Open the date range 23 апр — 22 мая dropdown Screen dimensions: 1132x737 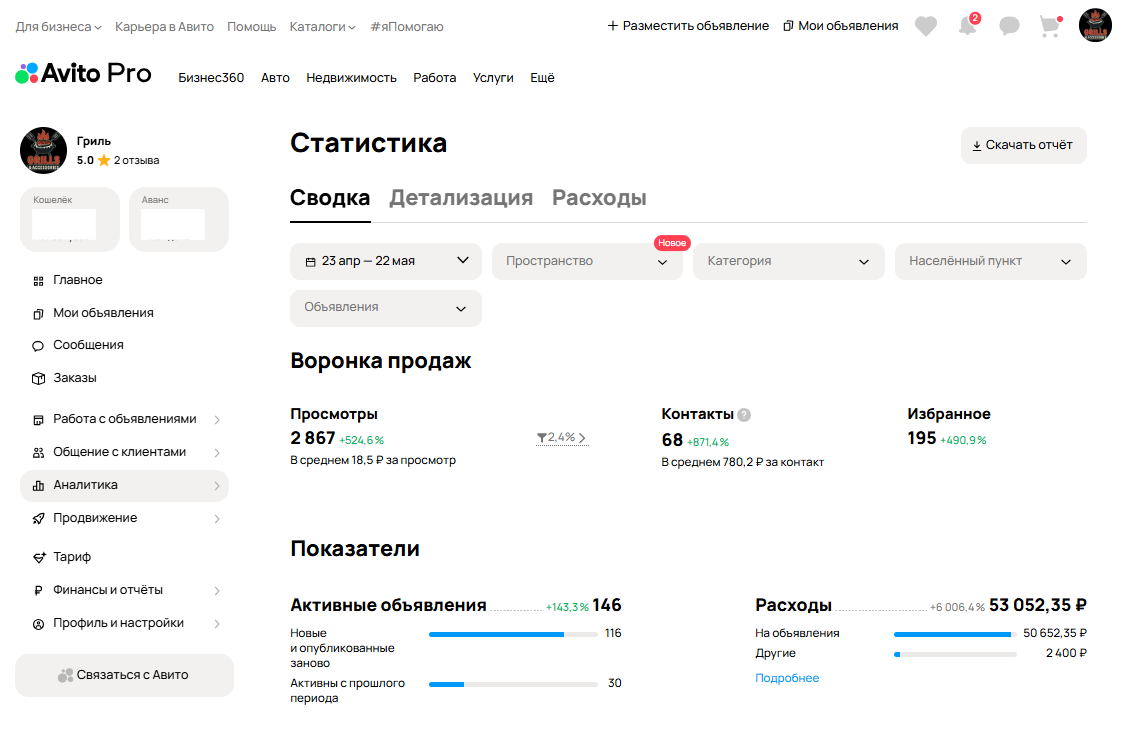pyautogui.click(x=386, y=261)
